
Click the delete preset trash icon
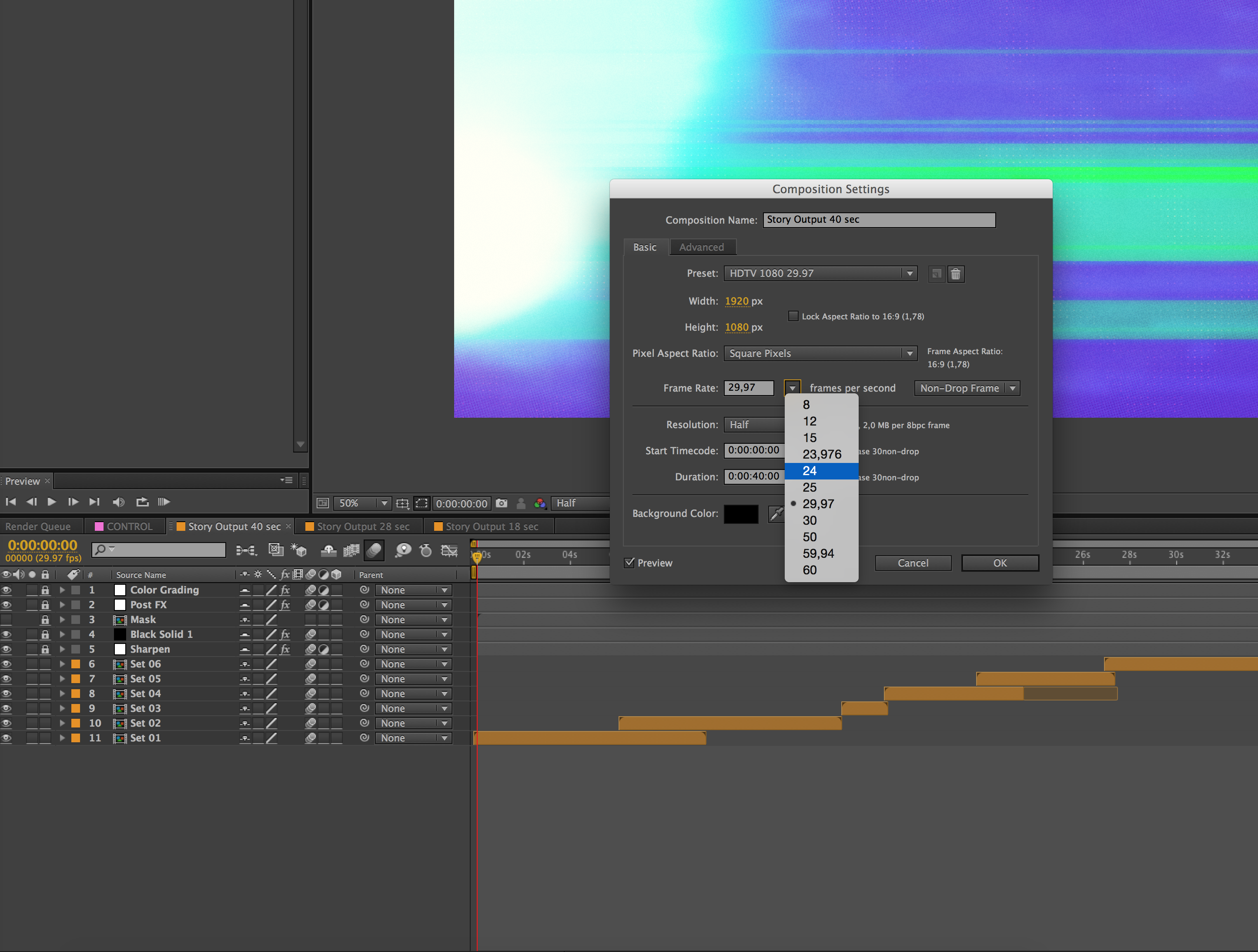[955, 274]
